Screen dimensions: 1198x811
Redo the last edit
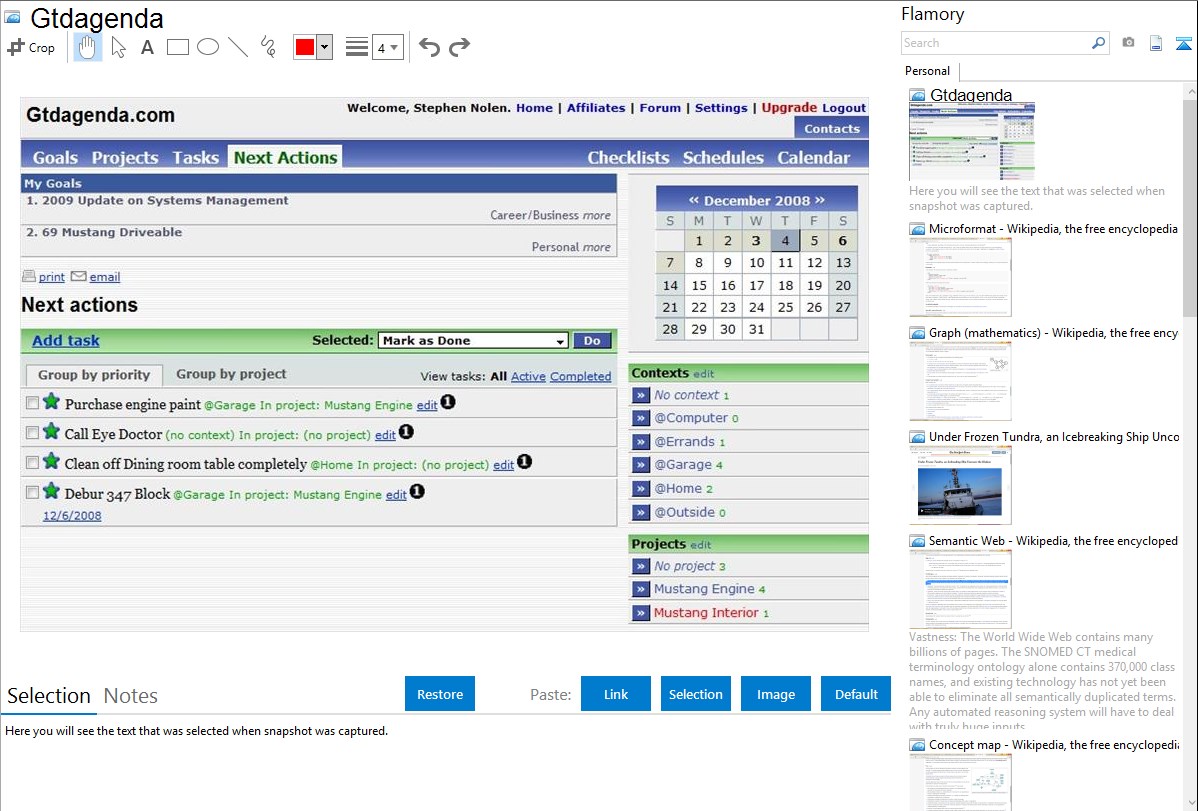click(459, 47)
